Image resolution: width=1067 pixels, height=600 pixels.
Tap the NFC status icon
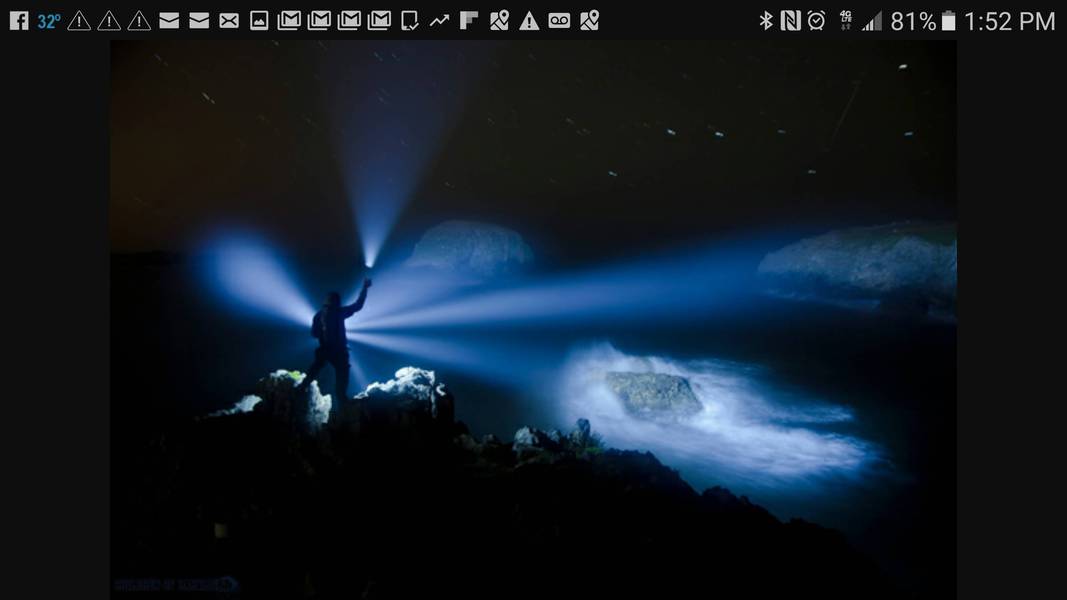coord(790,20)
